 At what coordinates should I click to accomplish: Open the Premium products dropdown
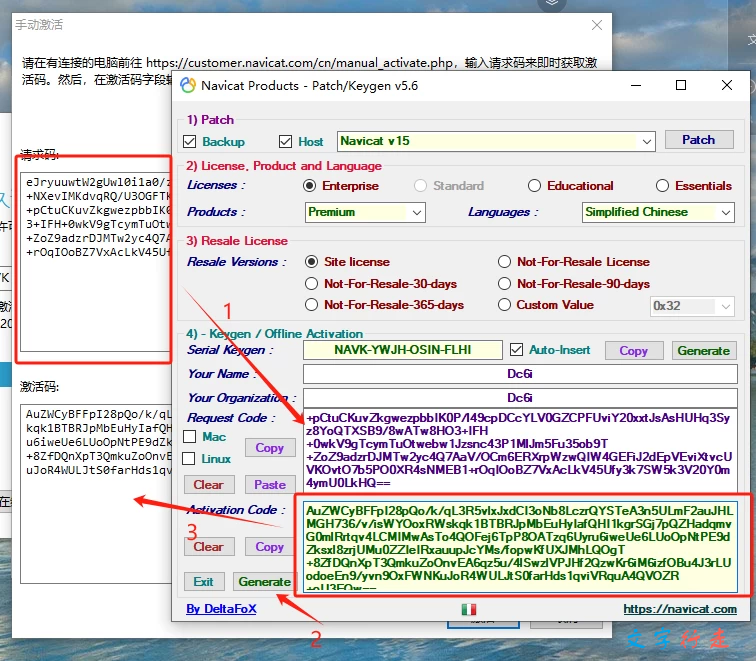click(x=365, y=212)
